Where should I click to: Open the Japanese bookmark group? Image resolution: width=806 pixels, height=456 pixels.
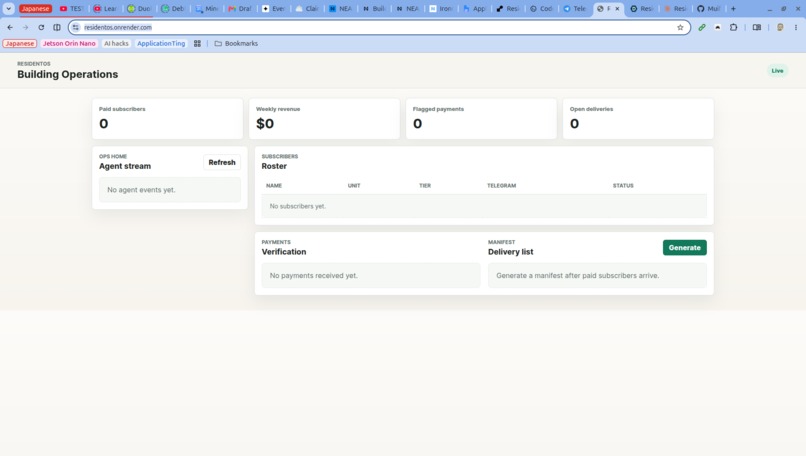(x=20, y=44)
